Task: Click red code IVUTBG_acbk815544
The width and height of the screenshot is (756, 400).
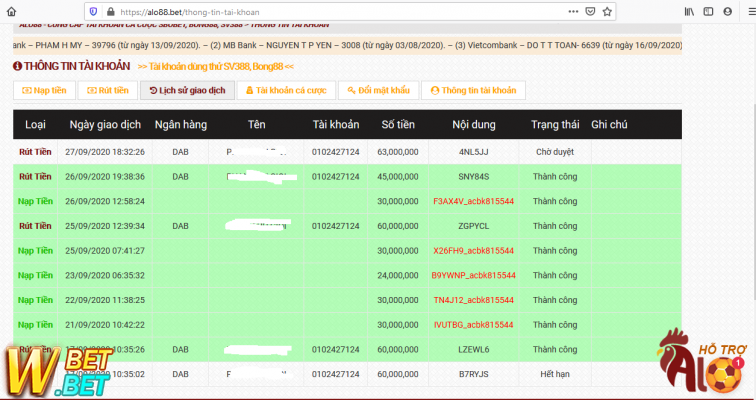Action: (473, 325)
